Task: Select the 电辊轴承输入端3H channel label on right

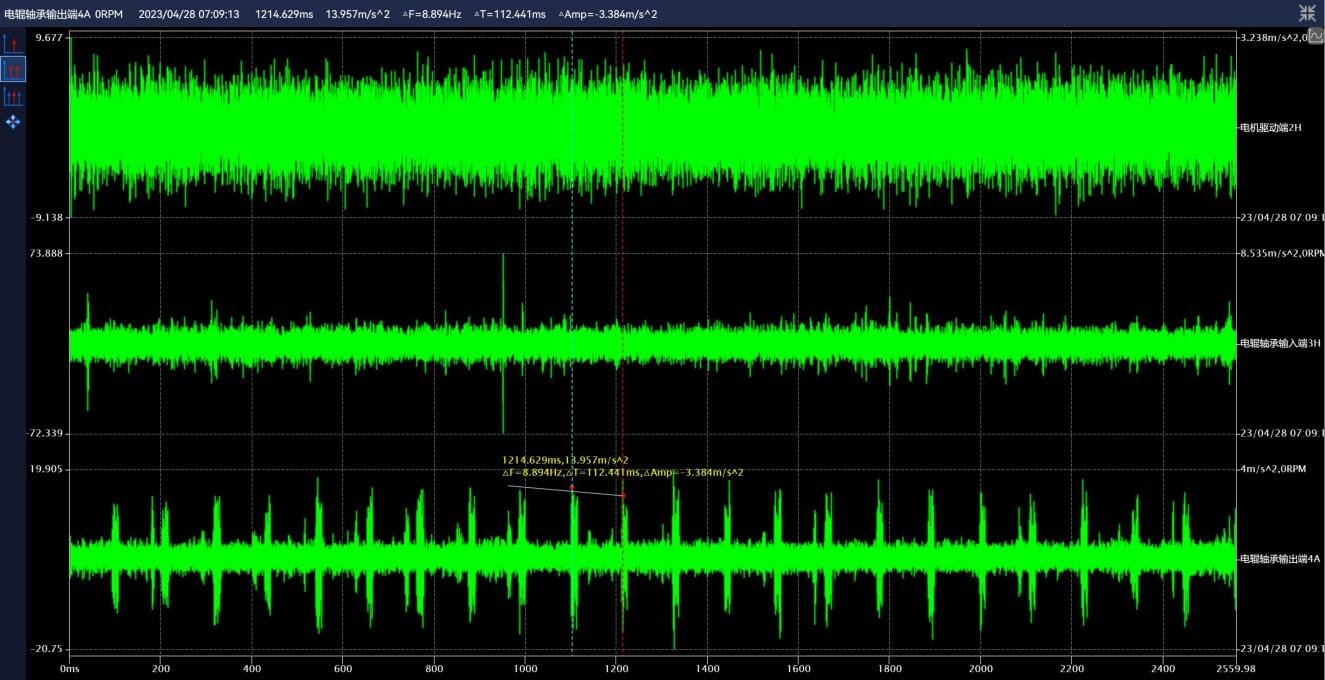Action: coord(1279,343)
